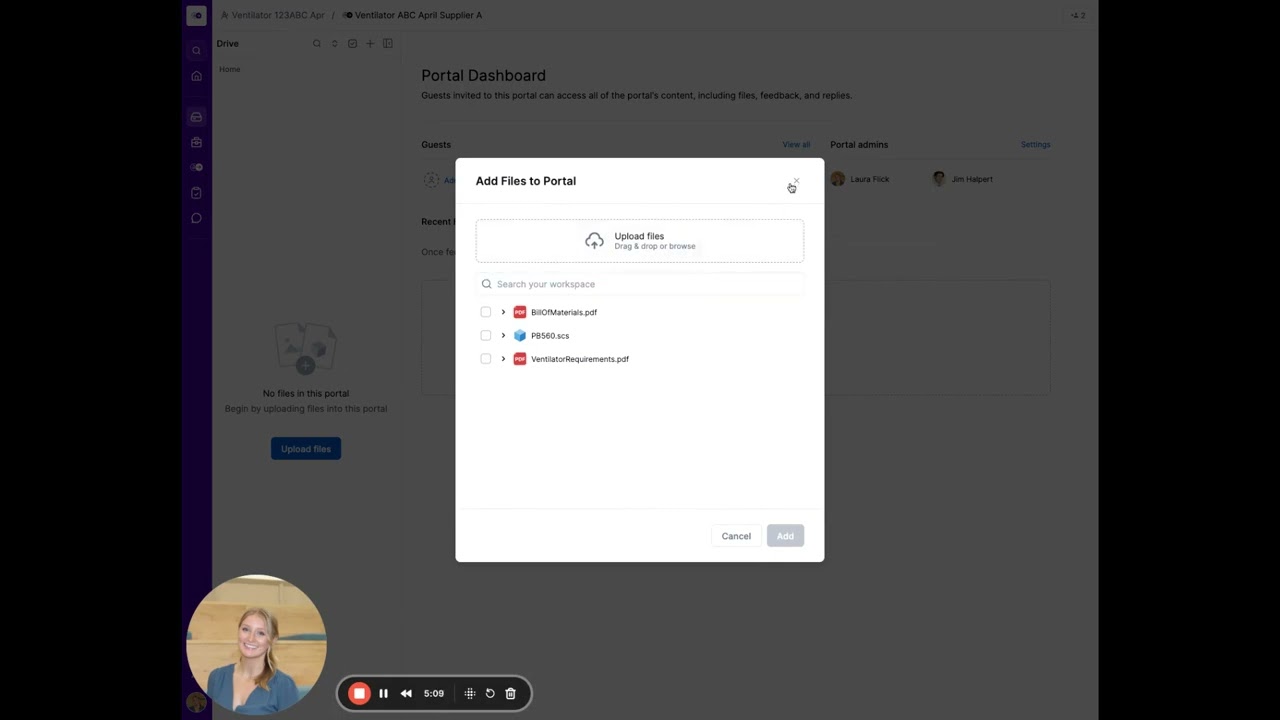
Task: Click Laura Flick's avatar
Action: point(838,179)
